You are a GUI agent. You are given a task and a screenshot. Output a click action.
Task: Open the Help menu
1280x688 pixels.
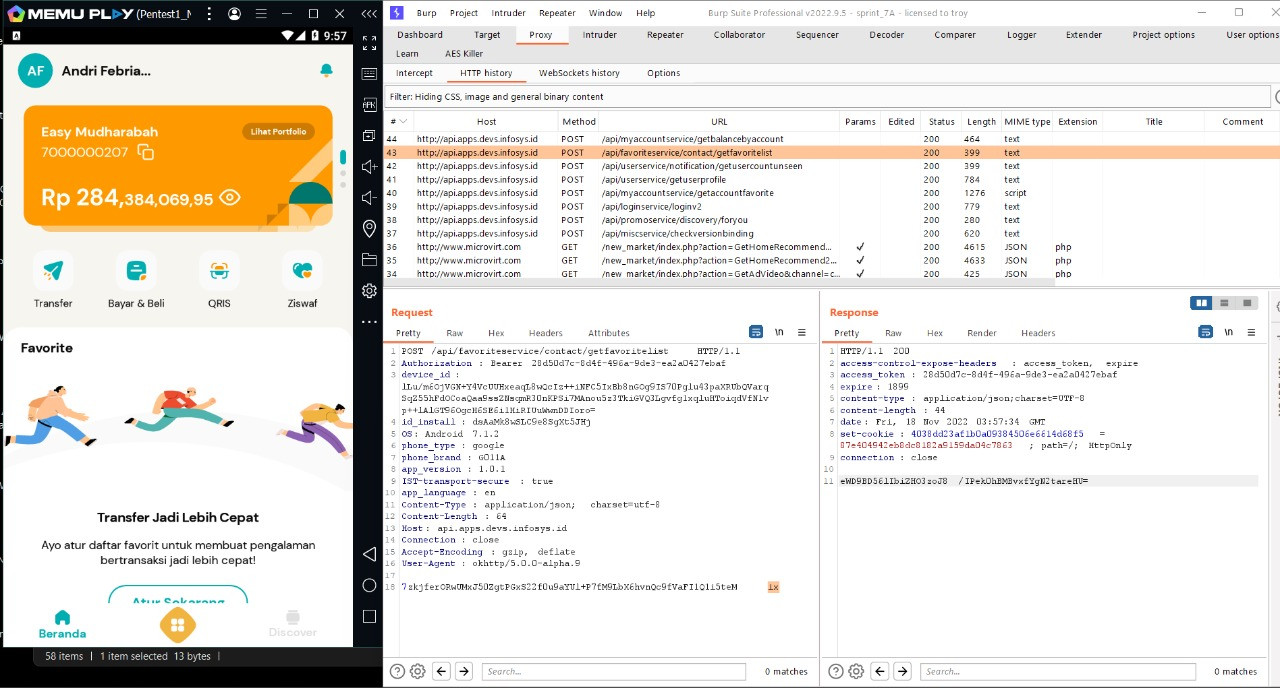click(646, 13)
